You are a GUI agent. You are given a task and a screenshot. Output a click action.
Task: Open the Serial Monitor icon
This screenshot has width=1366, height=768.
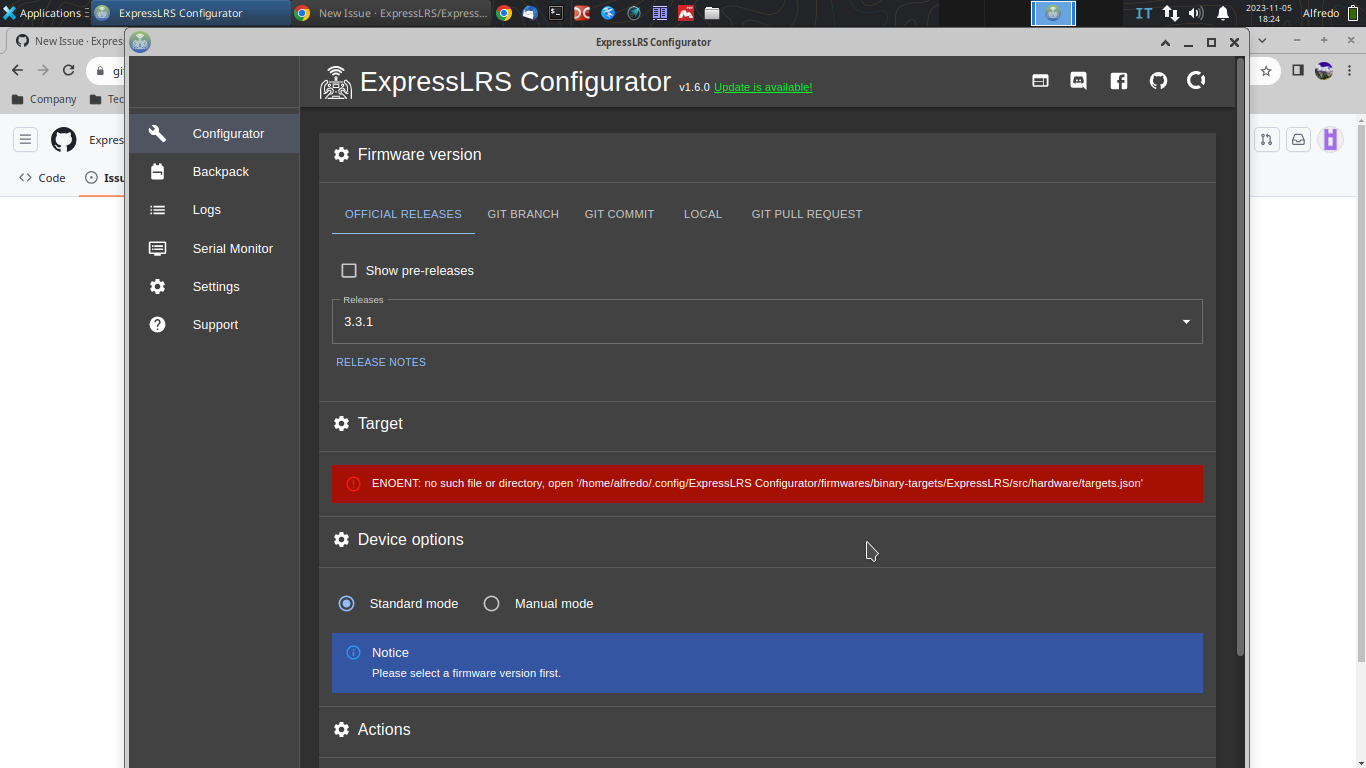(x=157, y=248)
